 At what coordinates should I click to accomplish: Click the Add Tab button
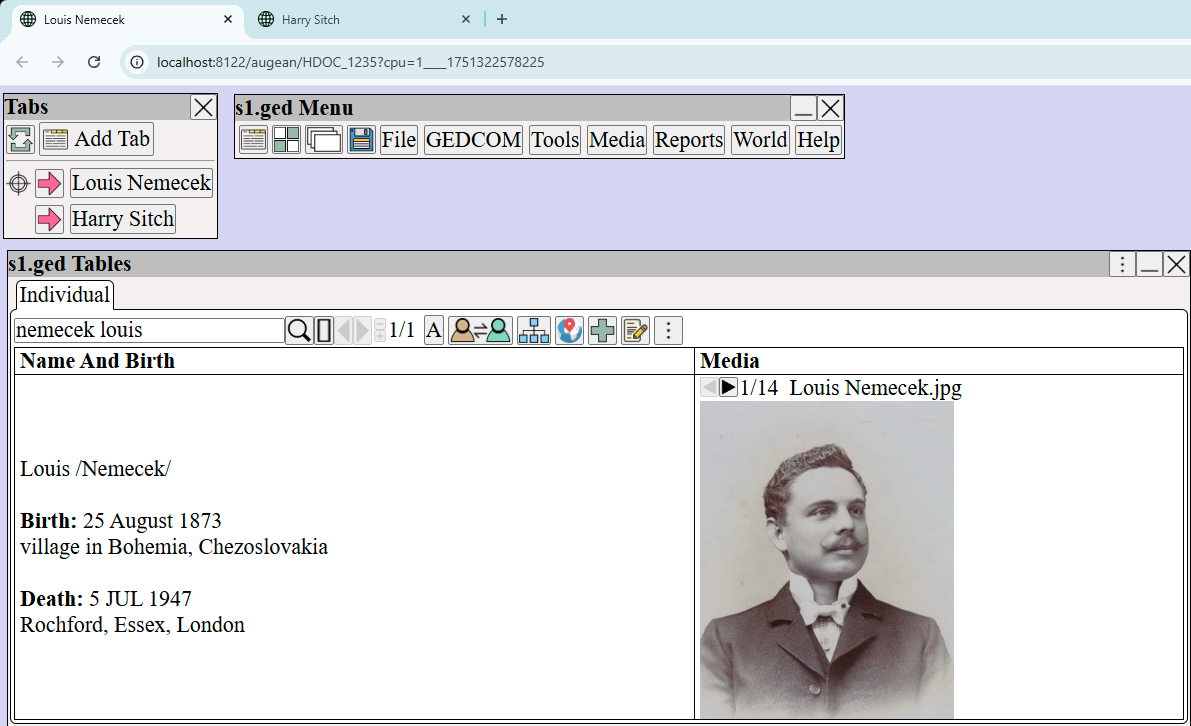tap(111, 139)
